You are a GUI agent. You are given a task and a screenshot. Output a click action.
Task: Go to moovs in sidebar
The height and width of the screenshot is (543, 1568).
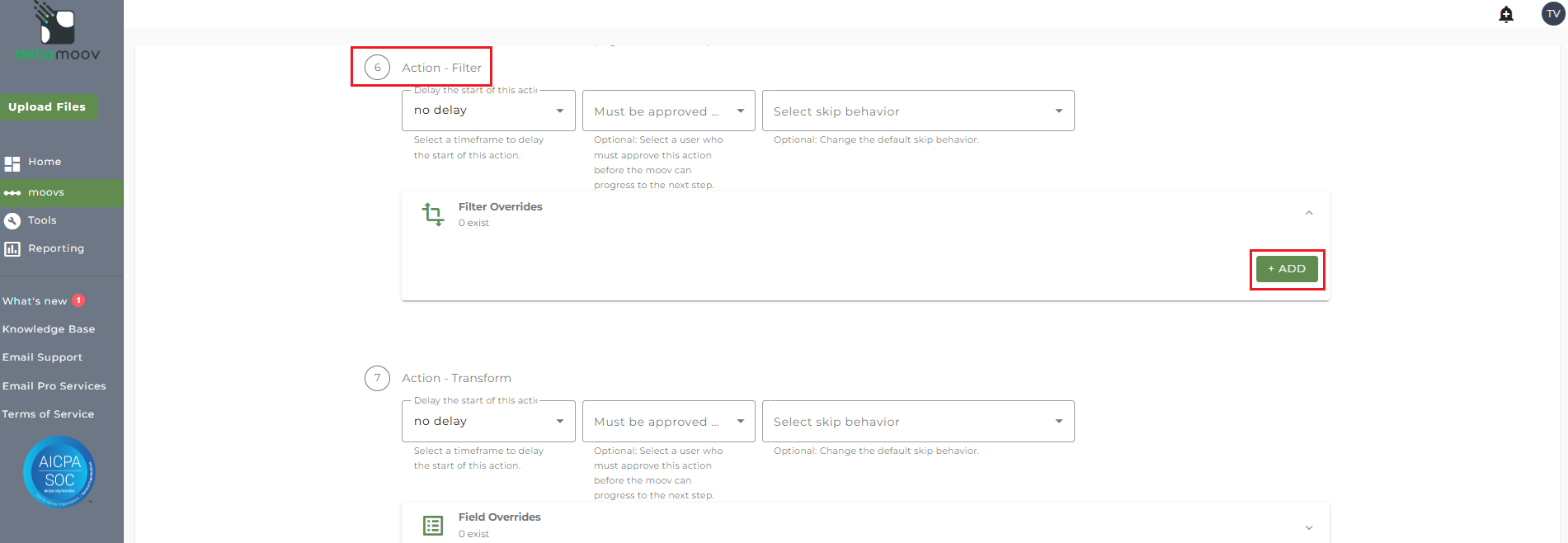(46, 192)
